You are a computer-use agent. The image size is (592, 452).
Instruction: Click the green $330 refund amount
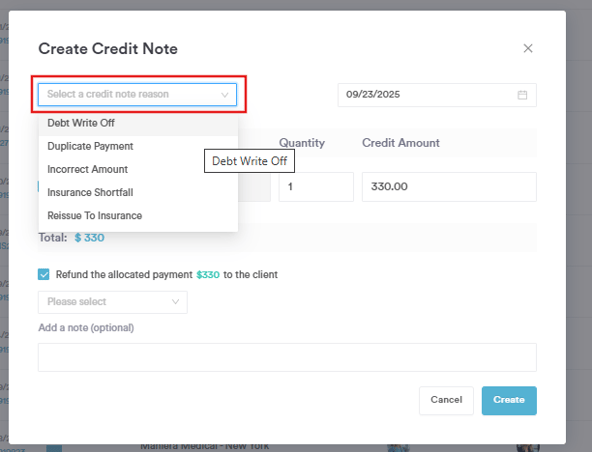coord(208,275)
